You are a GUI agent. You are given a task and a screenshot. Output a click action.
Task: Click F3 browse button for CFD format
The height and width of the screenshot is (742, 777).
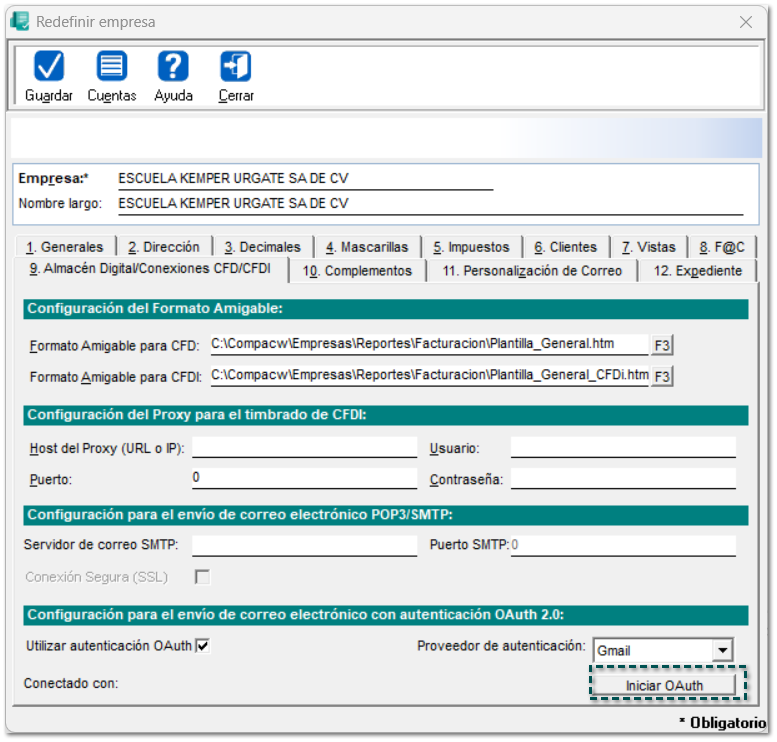coord(662,345)
